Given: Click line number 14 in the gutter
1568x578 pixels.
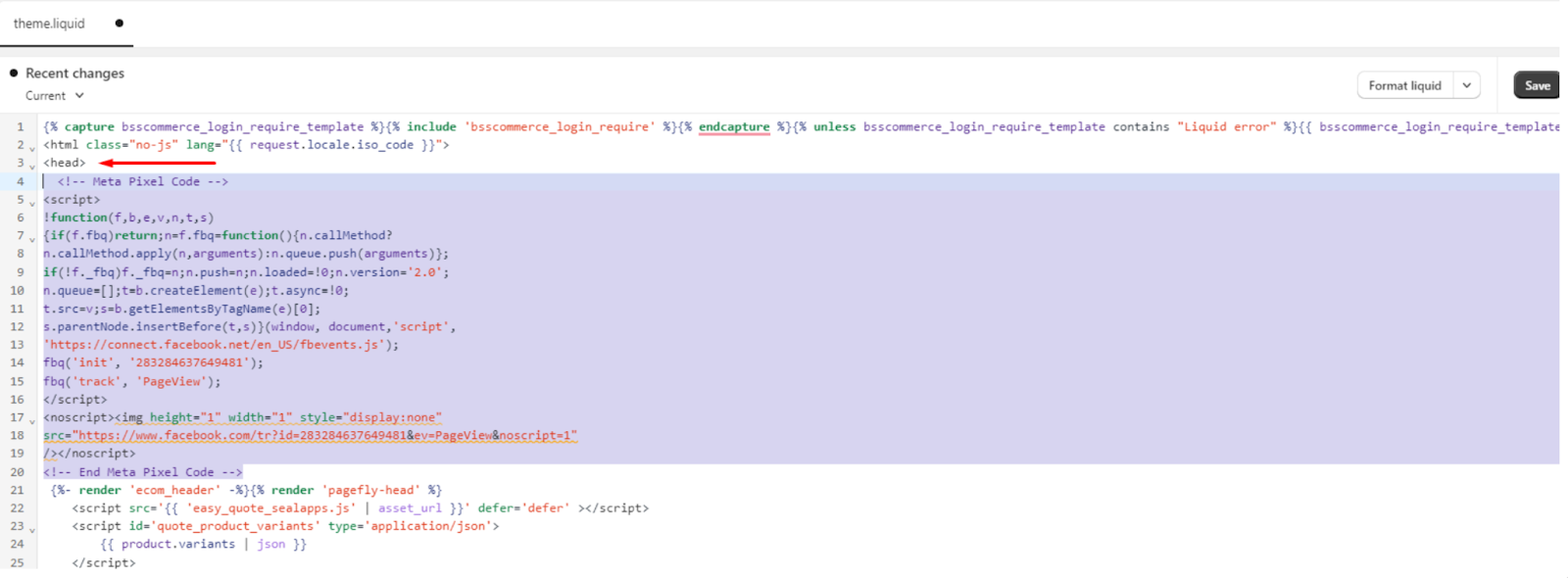Looking at the screenshot, I should pyautogui.click(x=17, y=362).
